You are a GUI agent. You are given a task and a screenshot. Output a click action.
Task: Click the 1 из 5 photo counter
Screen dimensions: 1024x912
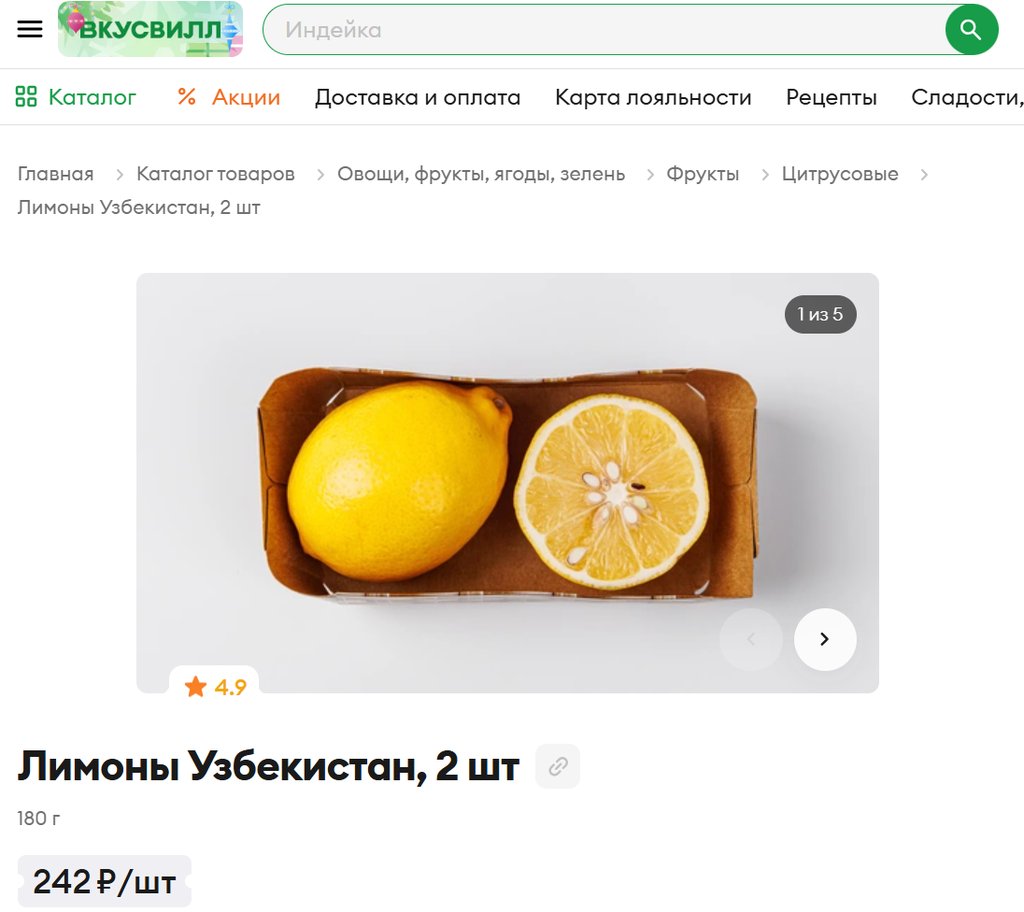(820, 314)
